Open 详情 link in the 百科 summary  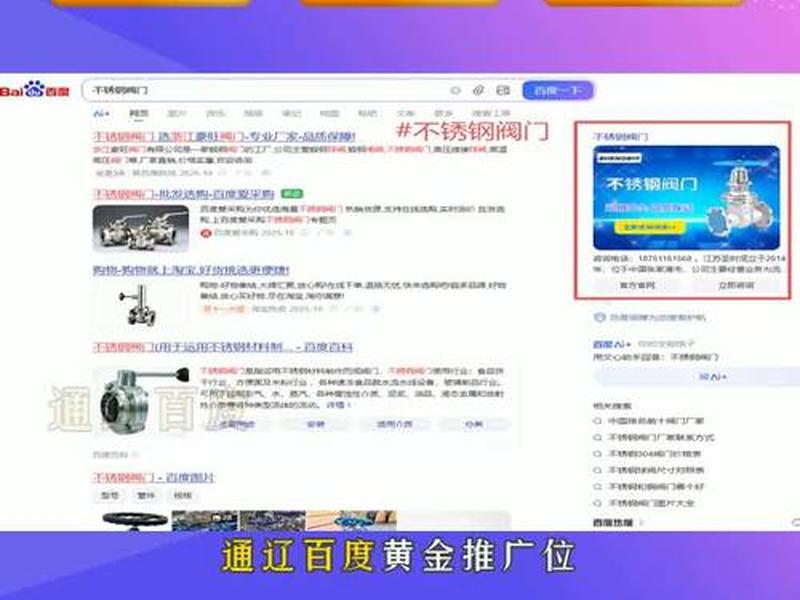click(338, 405)
